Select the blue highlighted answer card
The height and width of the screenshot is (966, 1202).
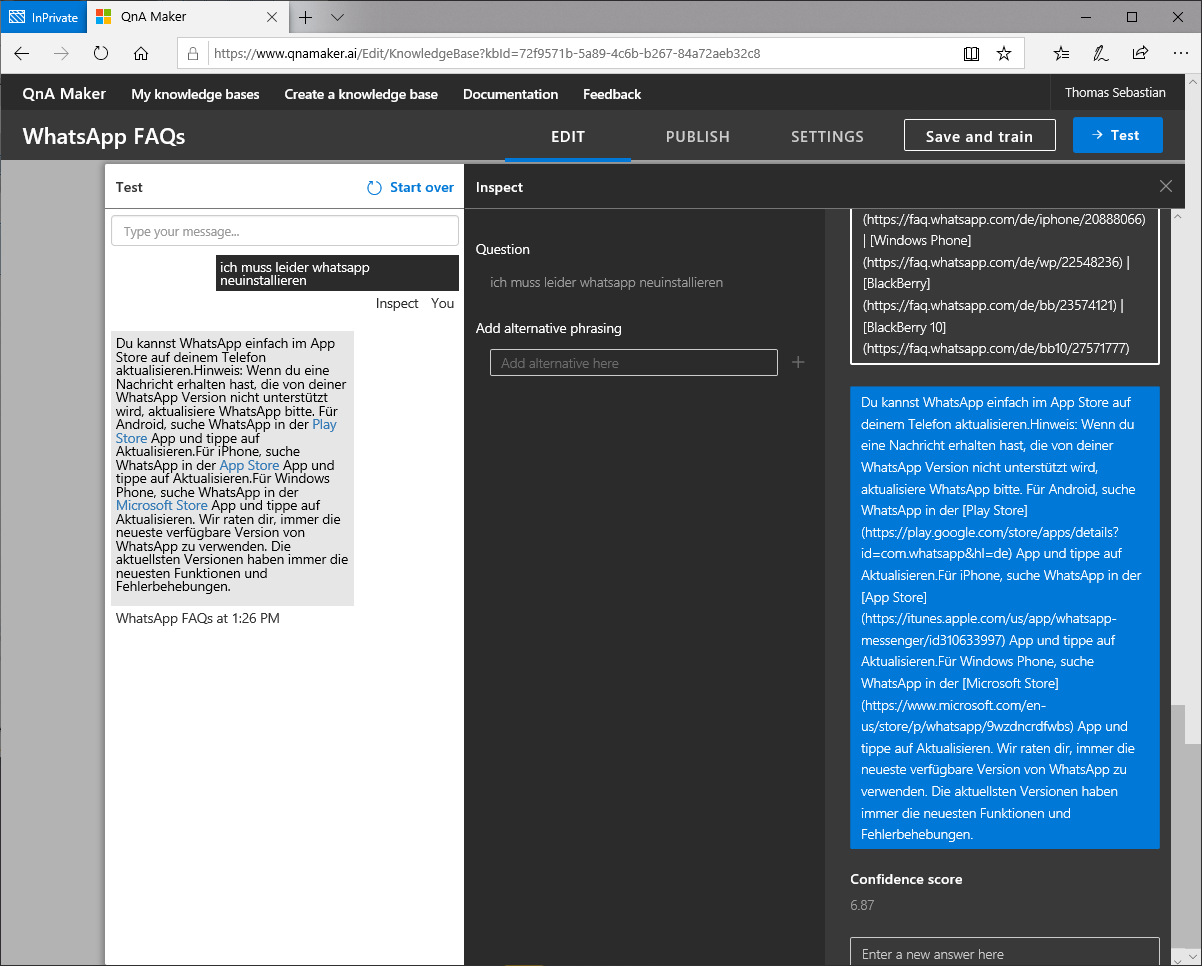click(x=1004, y=618)
